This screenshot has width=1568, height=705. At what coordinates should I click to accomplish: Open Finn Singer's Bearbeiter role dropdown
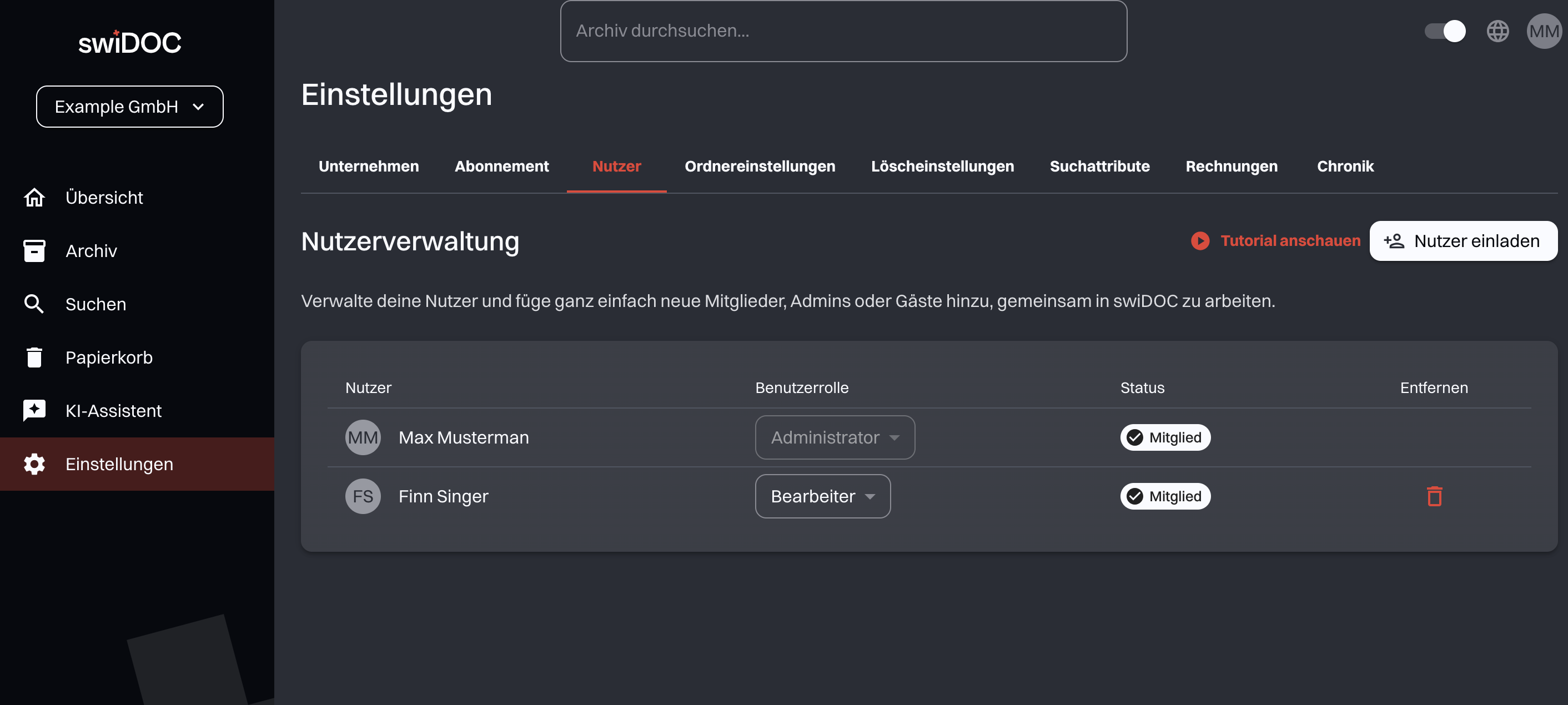click(822, 496)
